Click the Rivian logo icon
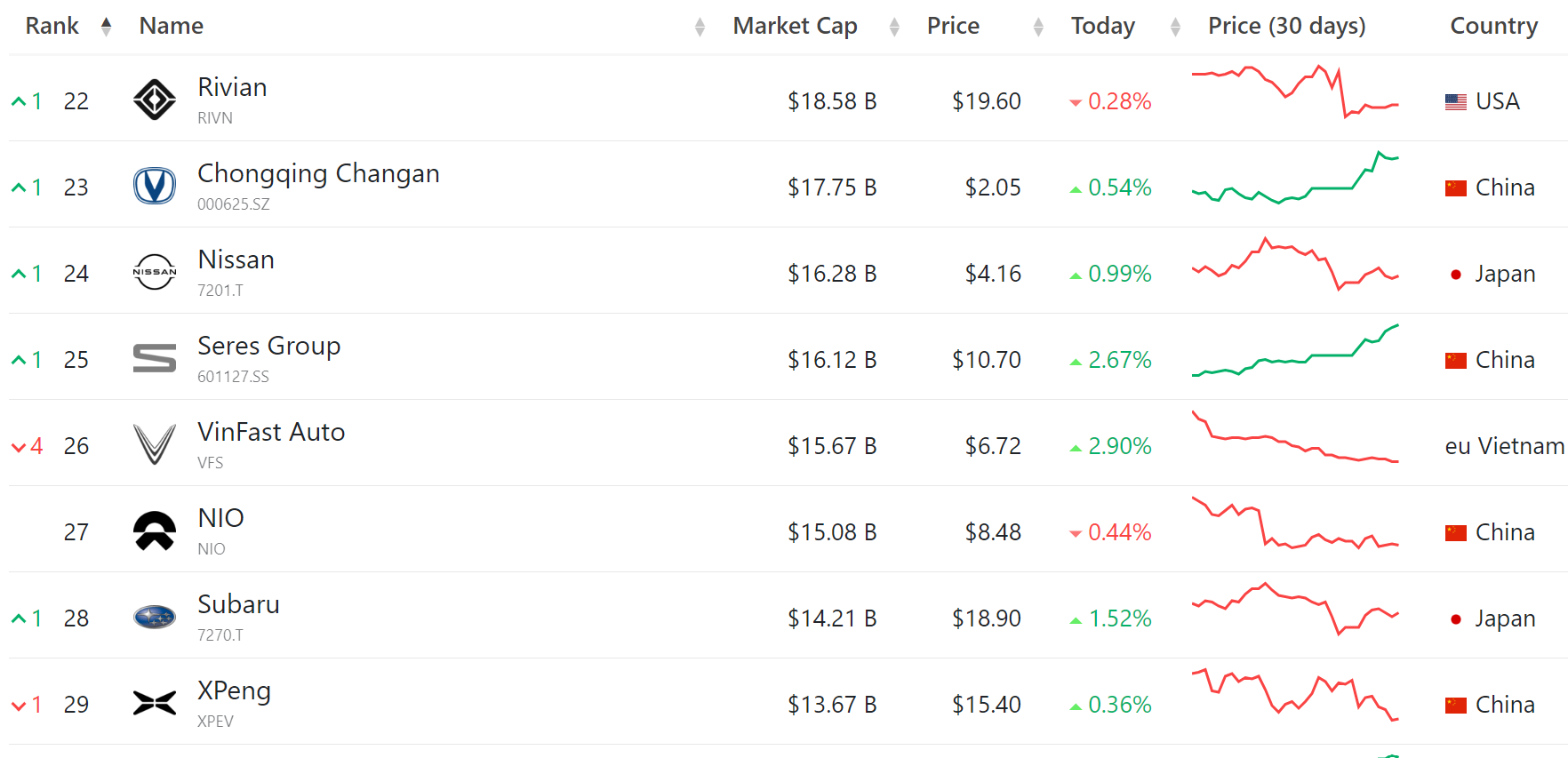The height and width of the screenshot is (758, 1568). tap(155, 100)
